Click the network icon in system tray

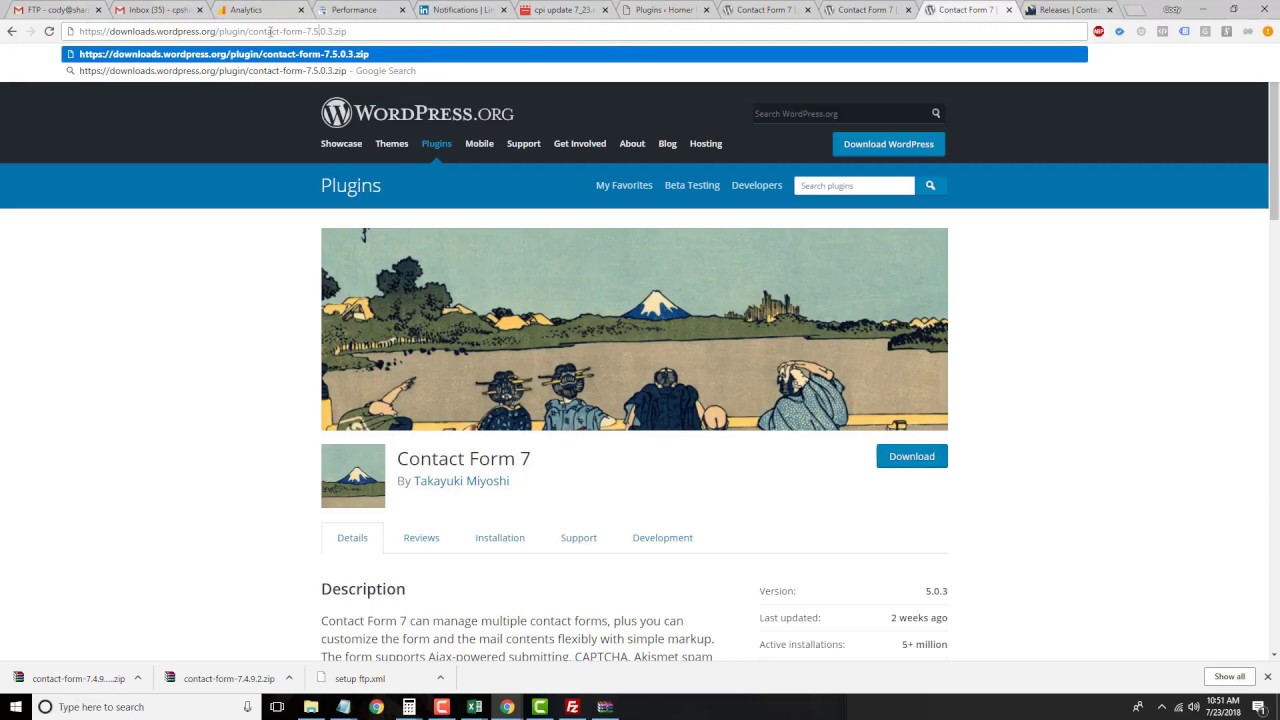[1178, 707]
